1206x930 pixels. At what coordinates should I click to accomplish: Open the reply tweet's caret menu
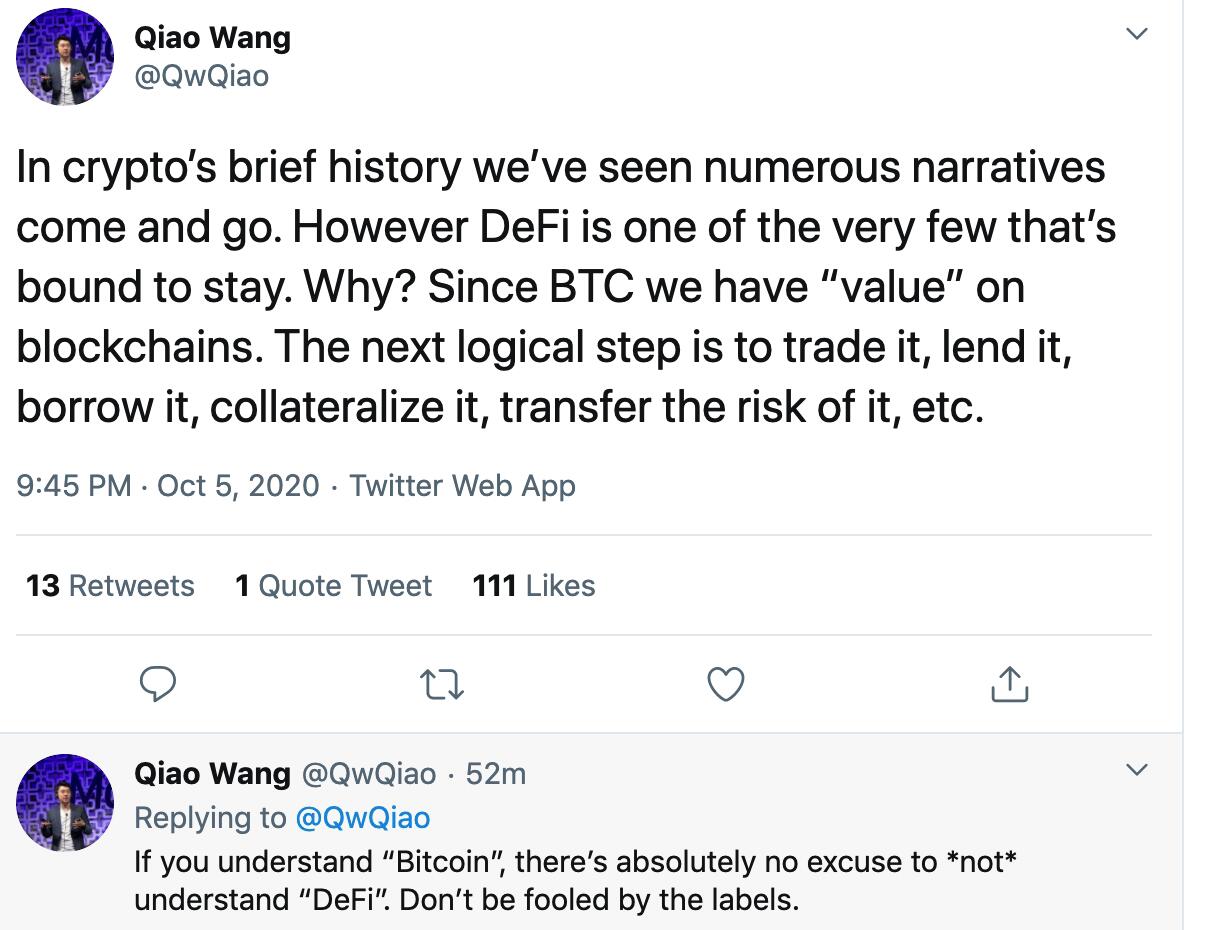pos(1136,770)
